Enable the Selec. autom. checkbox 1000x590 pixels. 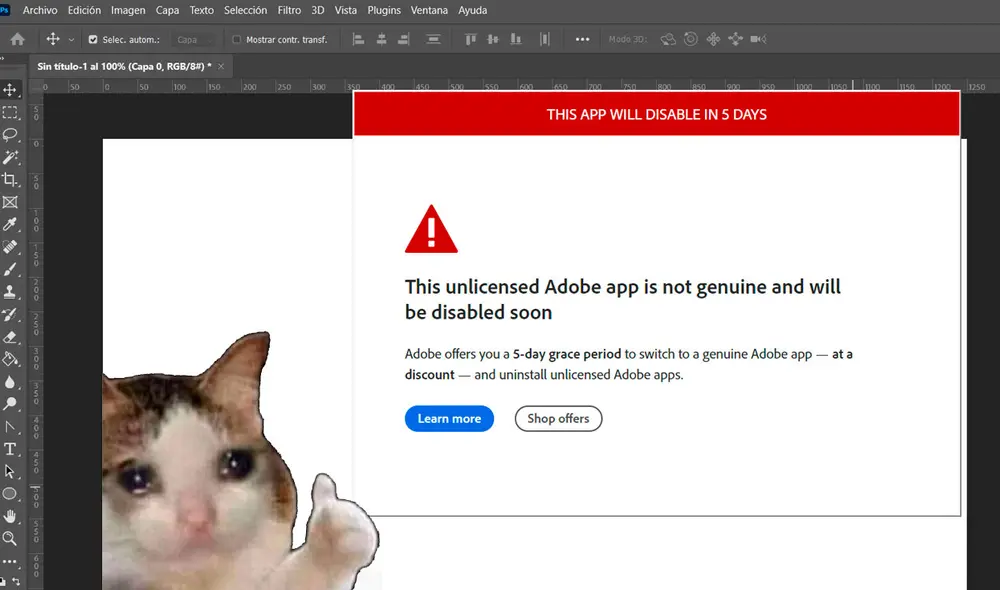click(x=93, y=38)
